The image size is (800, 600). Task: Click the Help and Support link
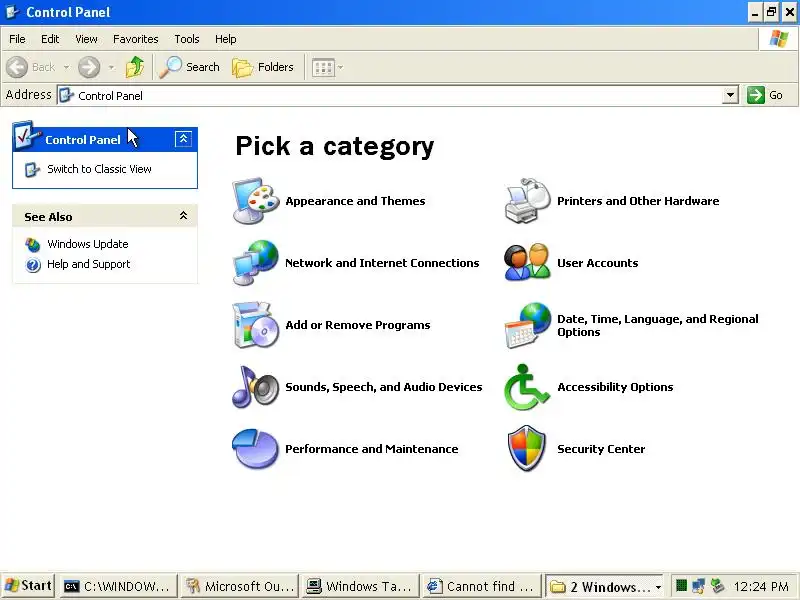[89, 264]
